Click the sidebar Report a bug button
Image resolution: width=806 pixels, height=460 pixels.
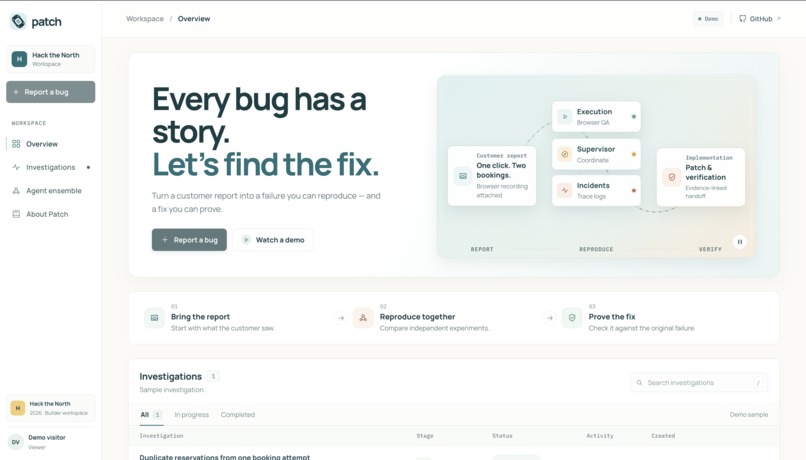click(x=50, y=92)
